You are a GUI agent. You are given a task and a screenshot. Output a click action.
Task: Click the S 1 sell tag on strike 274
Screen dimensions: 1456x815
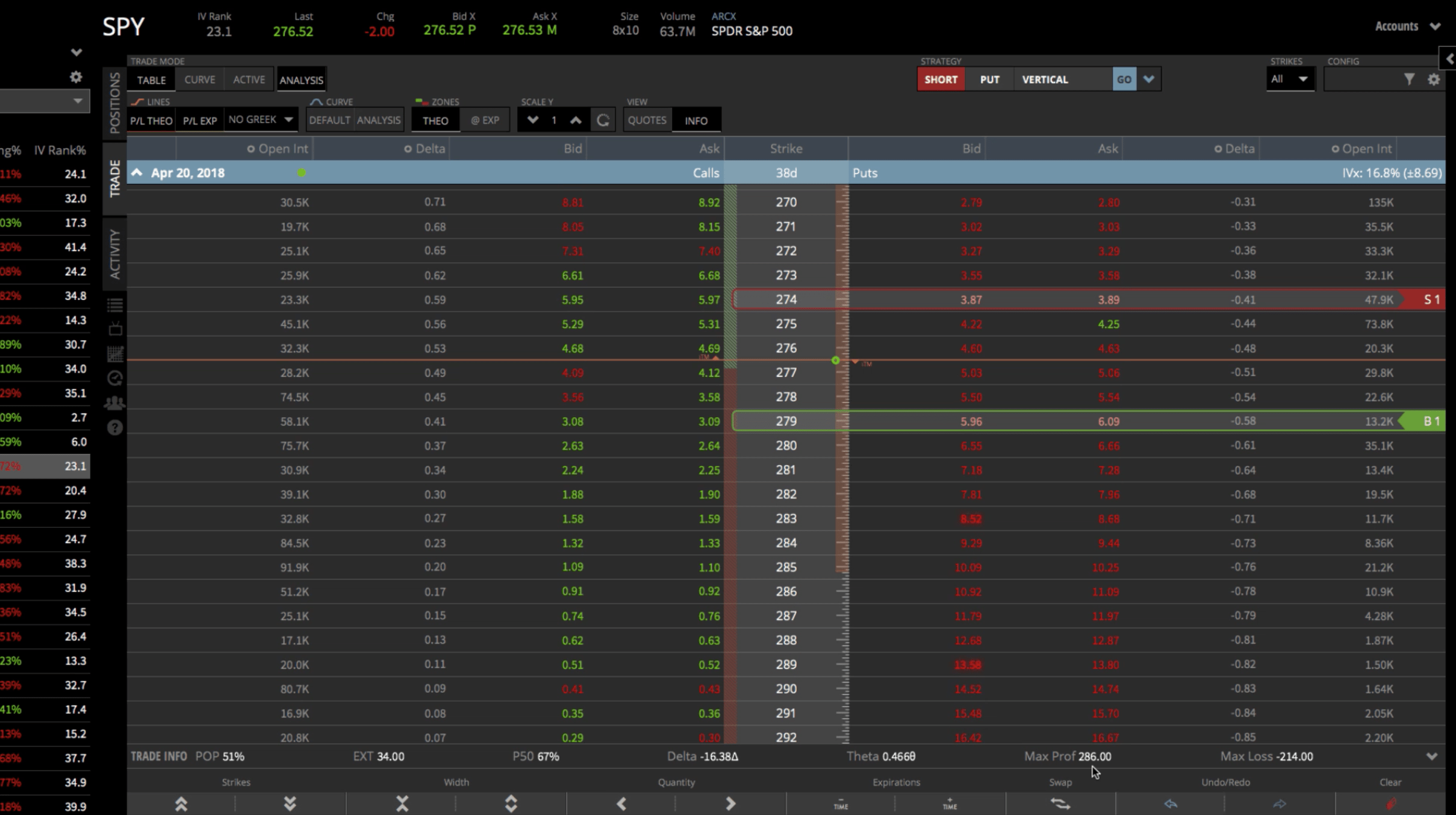pos(1423,300)
